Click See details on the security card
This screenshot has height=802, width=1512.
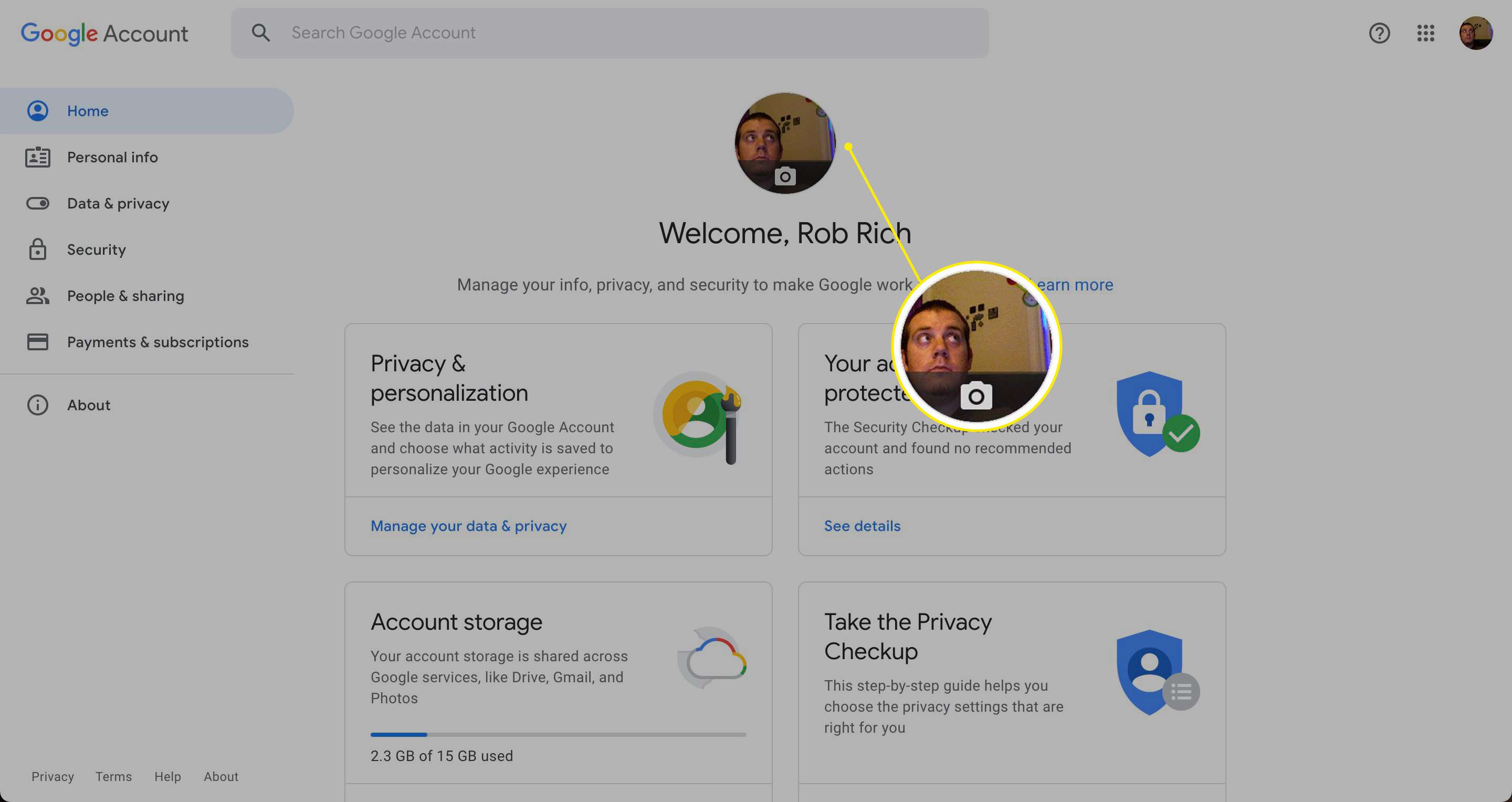[862, 526]
